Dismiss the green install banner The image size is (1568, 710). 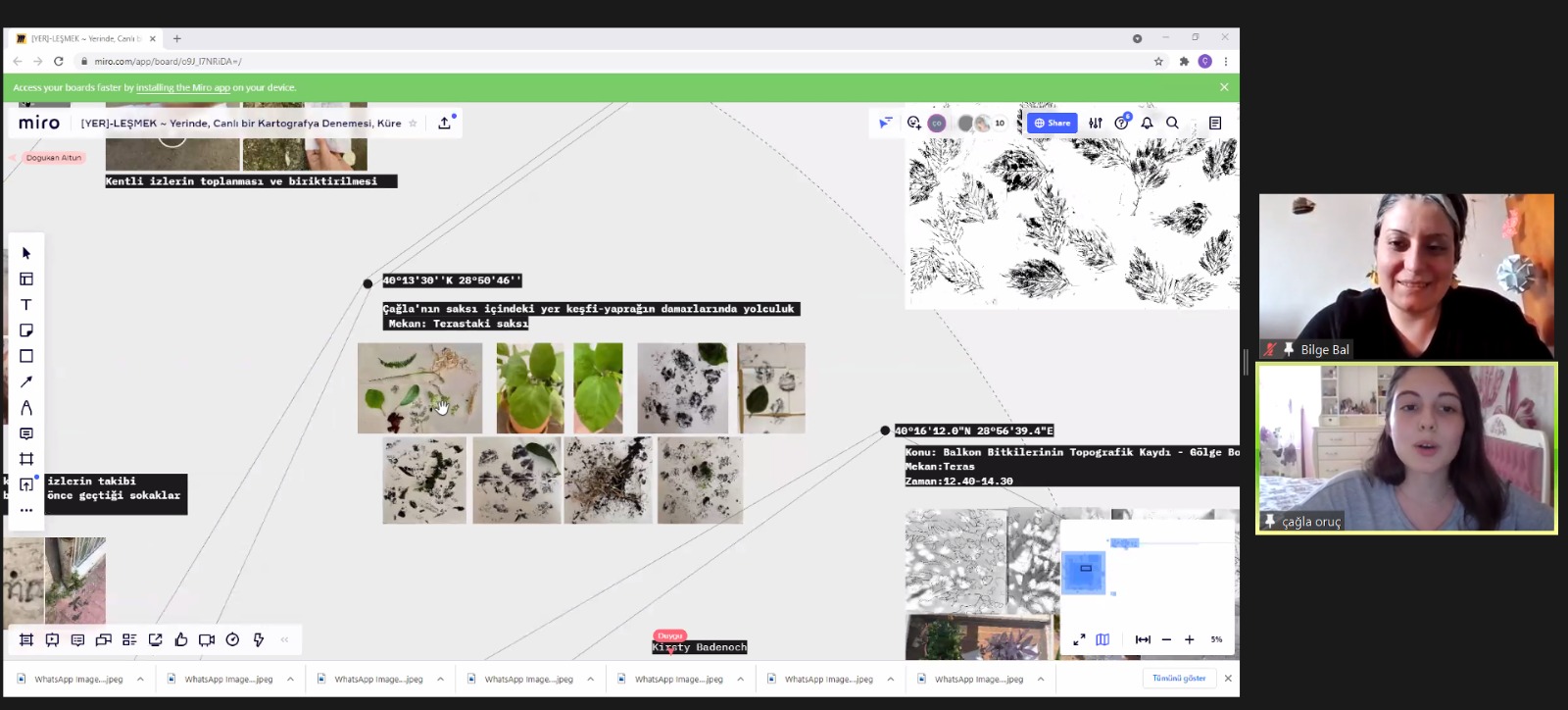click(1224, 87)
